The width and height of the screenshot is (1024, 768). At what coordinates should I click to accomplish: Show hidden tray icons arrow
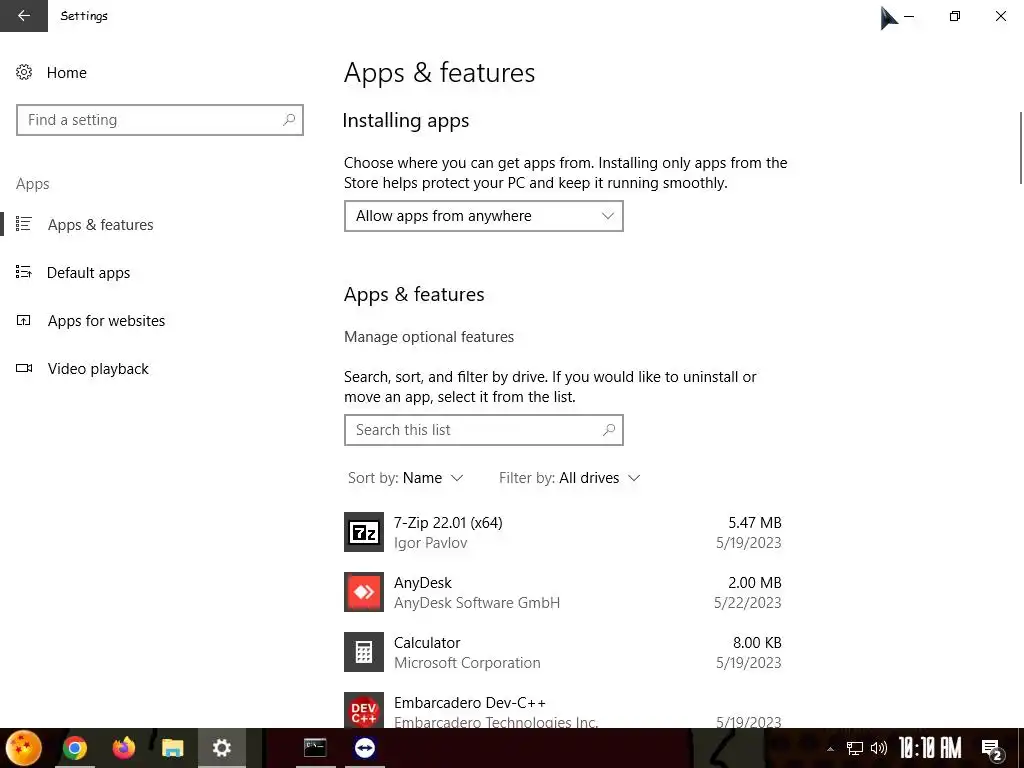[x=830, y=749]
